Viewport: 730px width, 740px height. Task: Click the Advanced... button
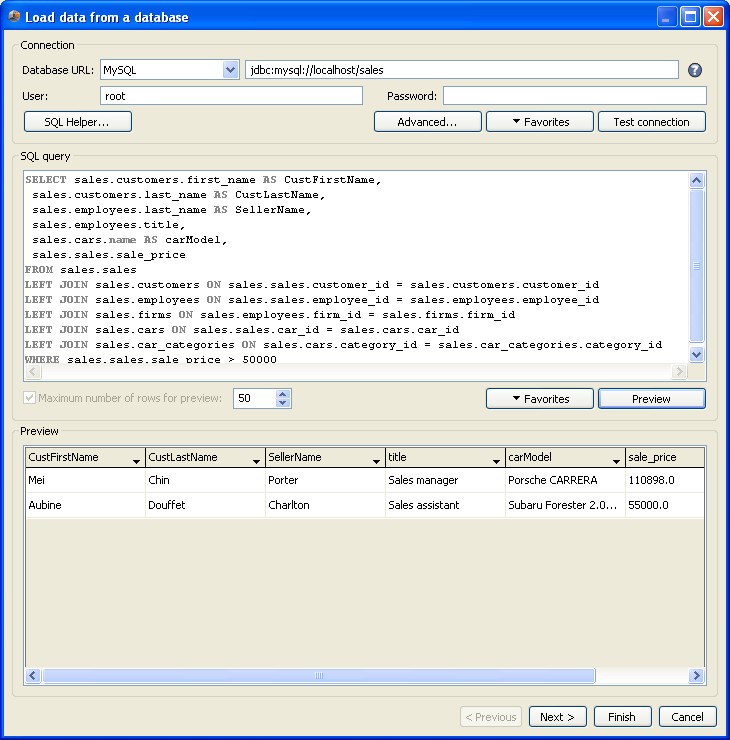tap(428, 122)
